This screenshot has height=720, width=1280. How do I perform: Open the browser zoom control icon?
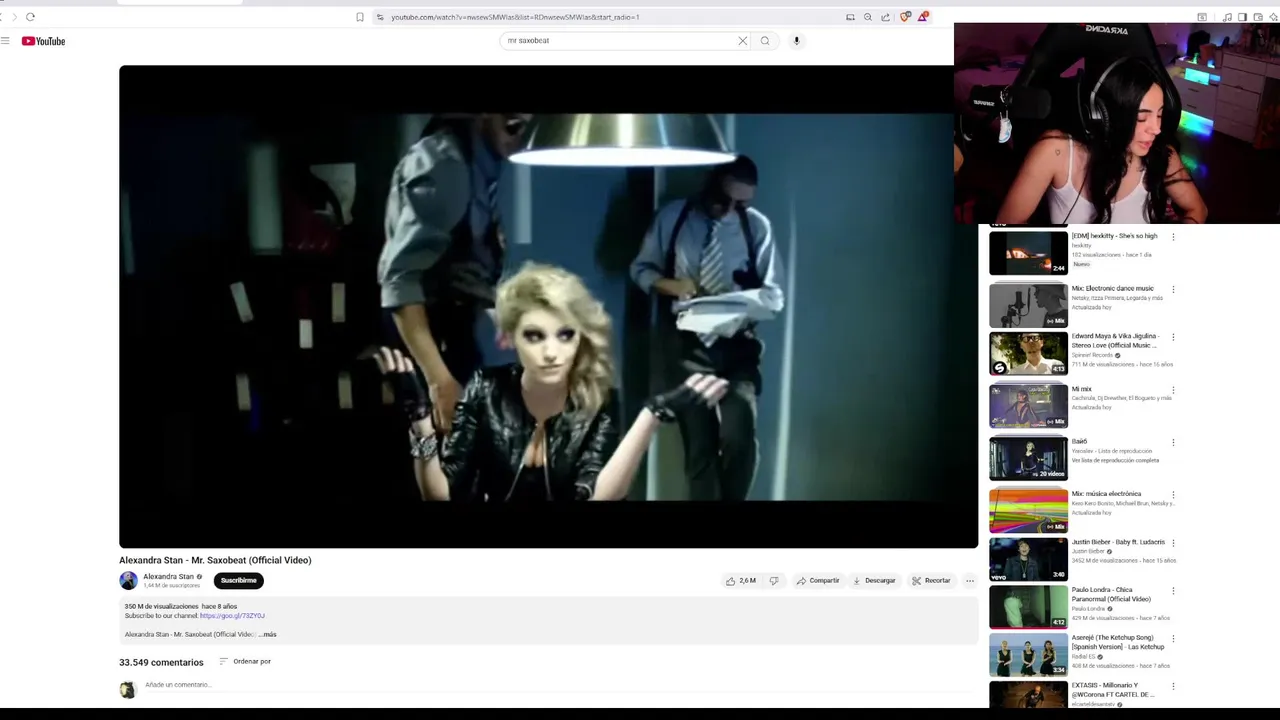(868, 17)
